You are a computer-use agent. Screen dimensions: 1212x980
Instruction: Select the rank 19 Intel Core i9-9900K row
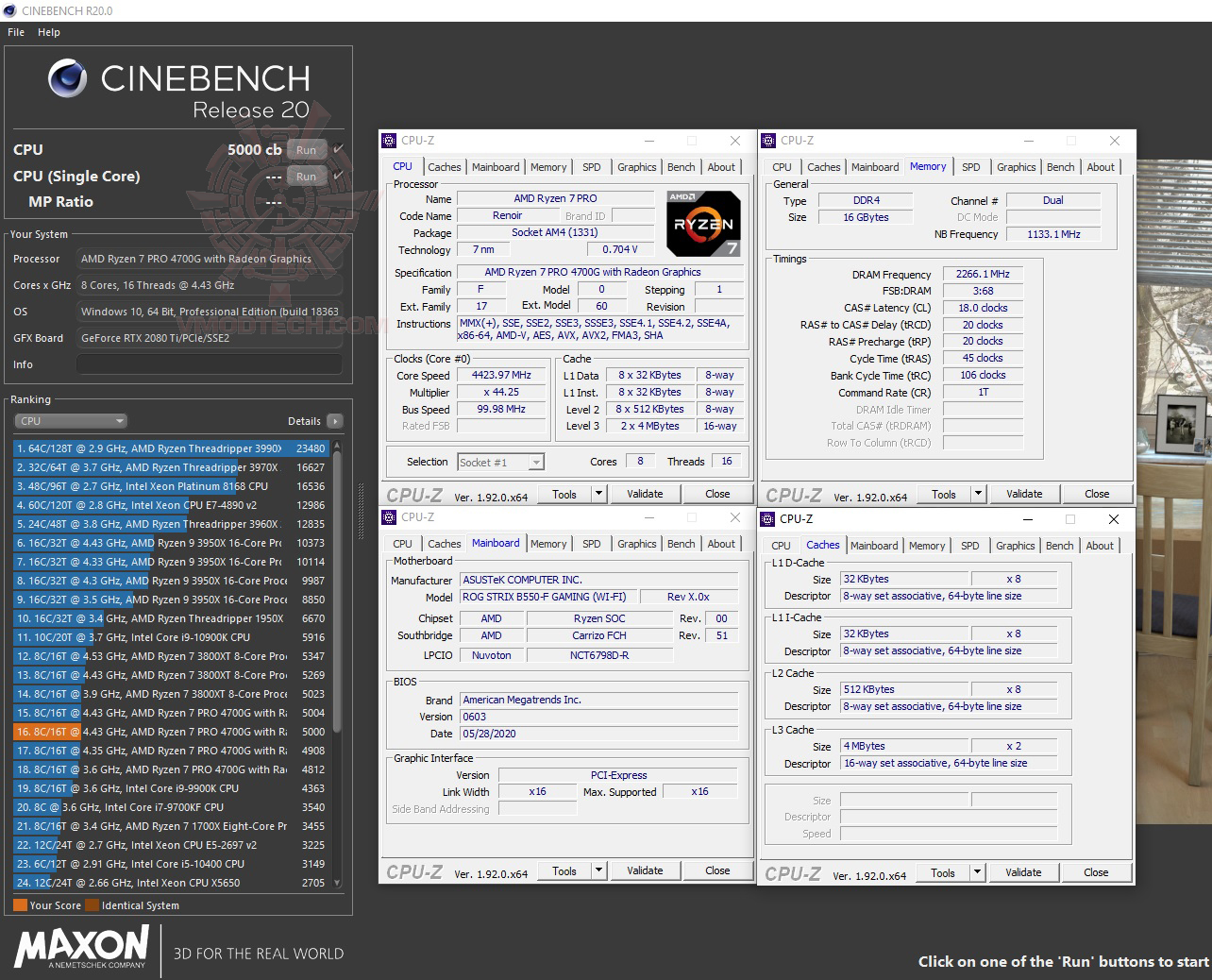tap(171, 788)
